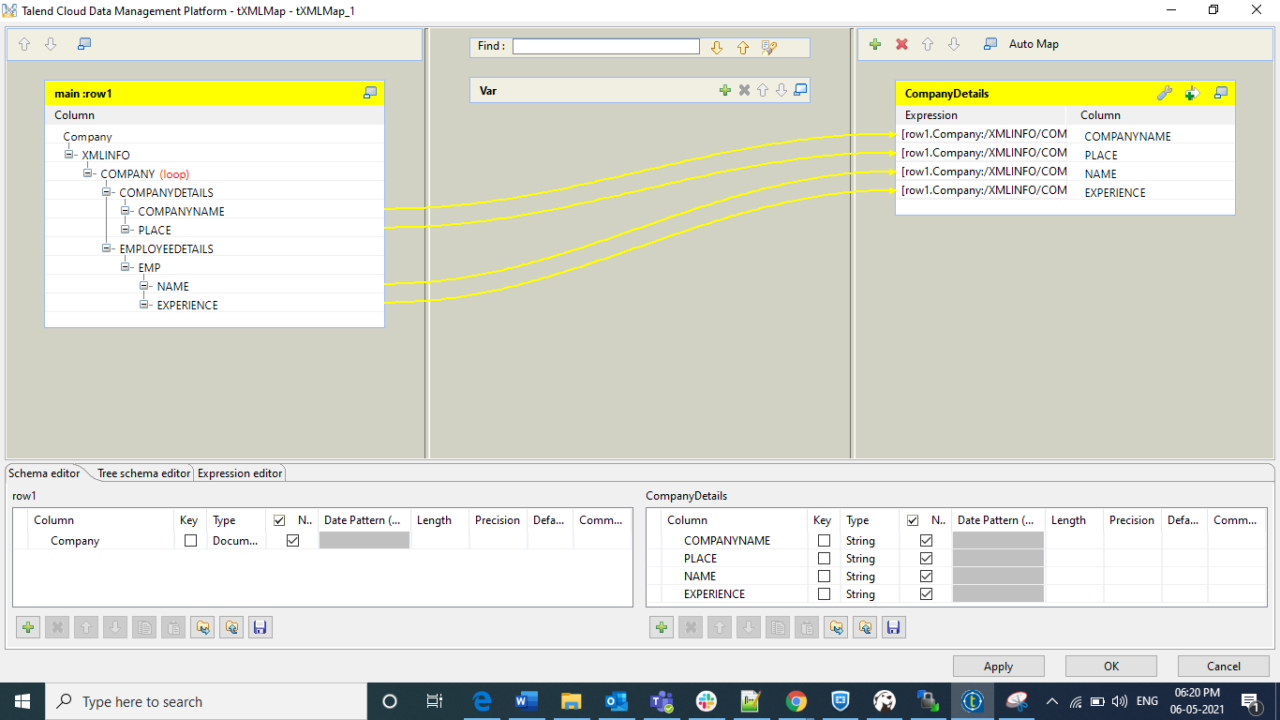The image size is (1280, 720).
Task: Toggle nullable checkbox for EXPERIENCE column
Action: (x=926, y=594)
